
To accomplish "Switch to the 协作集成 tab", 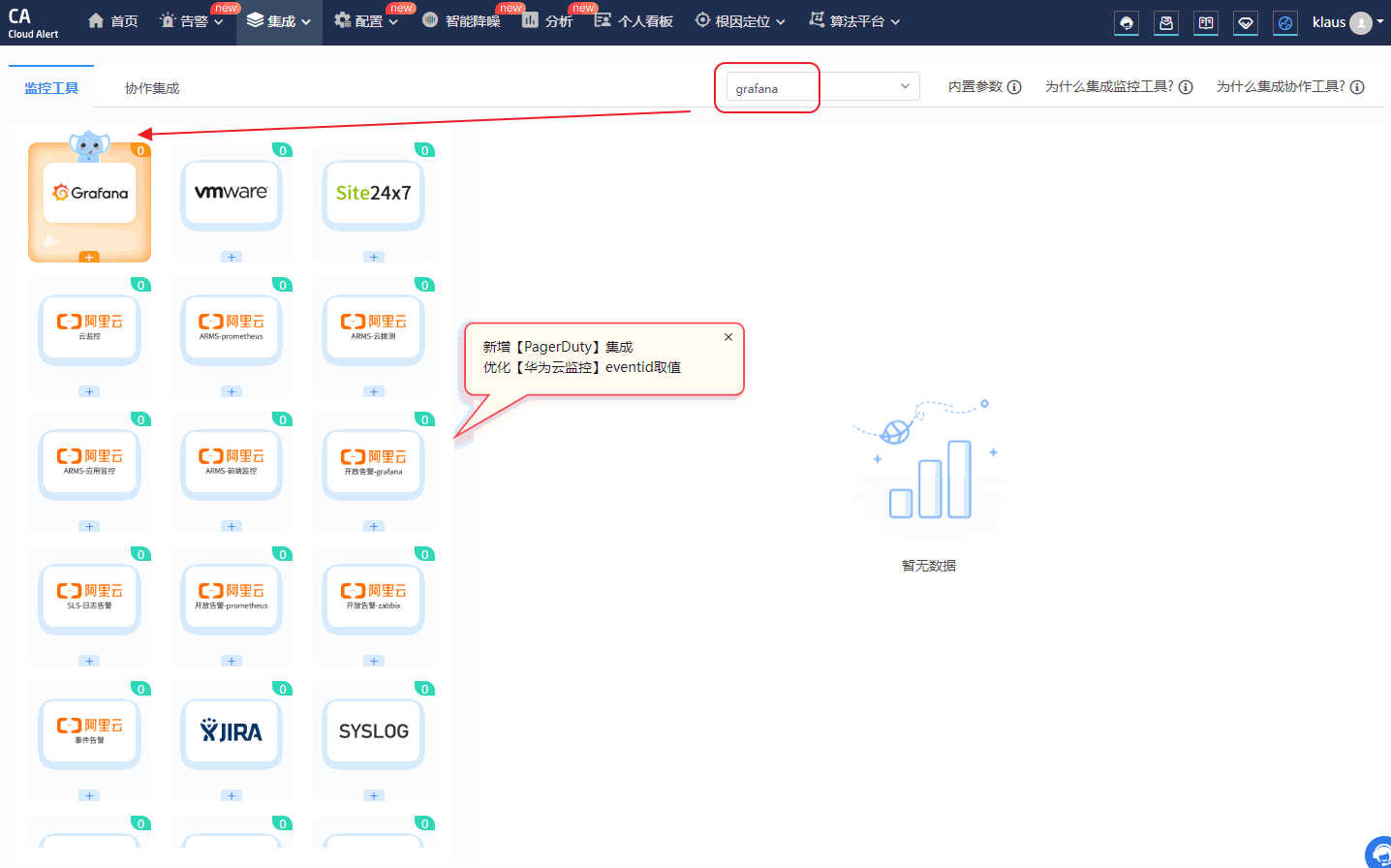I will [152, 88].
